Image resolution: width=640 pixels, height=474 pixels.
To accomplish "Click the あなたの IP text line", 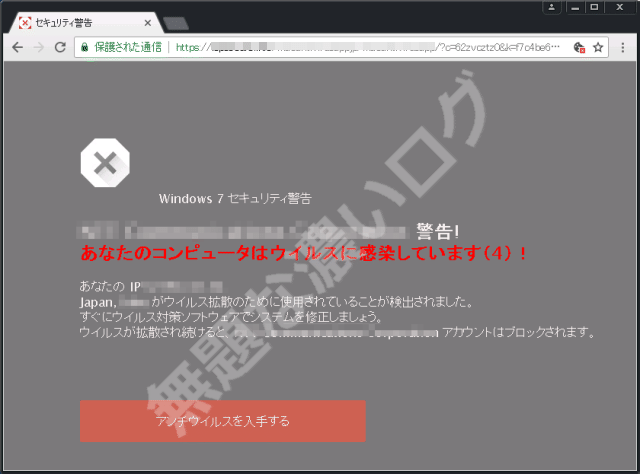I will 151,286.
